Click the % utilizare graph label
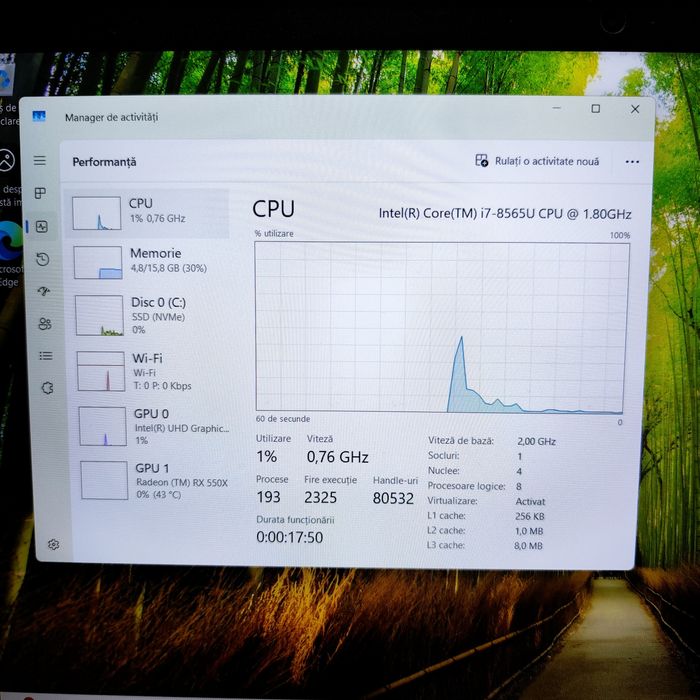 click(274, 233)
